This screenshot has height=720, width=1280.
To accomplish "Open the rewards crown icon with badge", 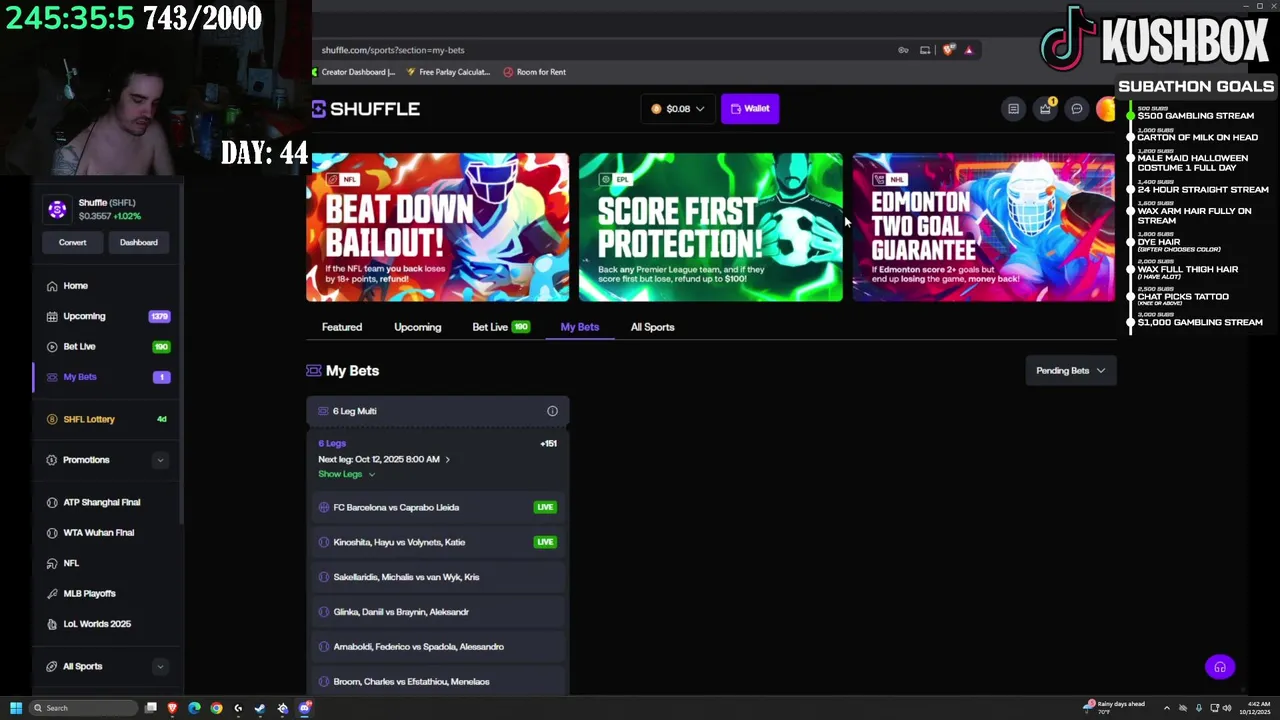I will (x=1045, y=108).
